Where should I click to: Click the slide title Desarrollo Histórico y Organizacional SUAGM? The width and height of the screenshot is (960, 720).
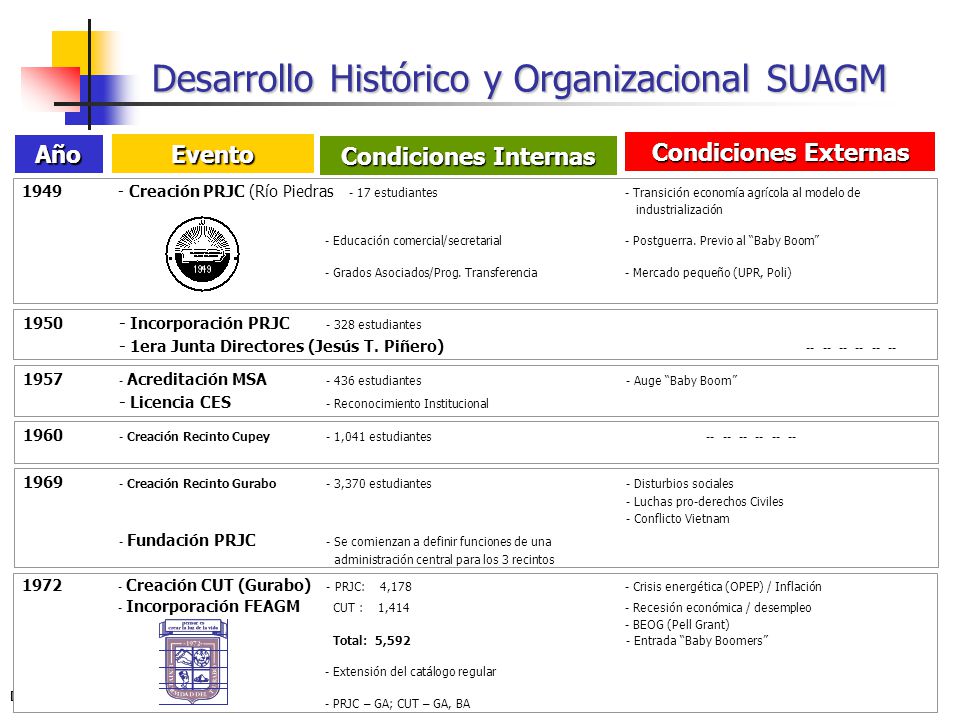[x=519, y=80]
